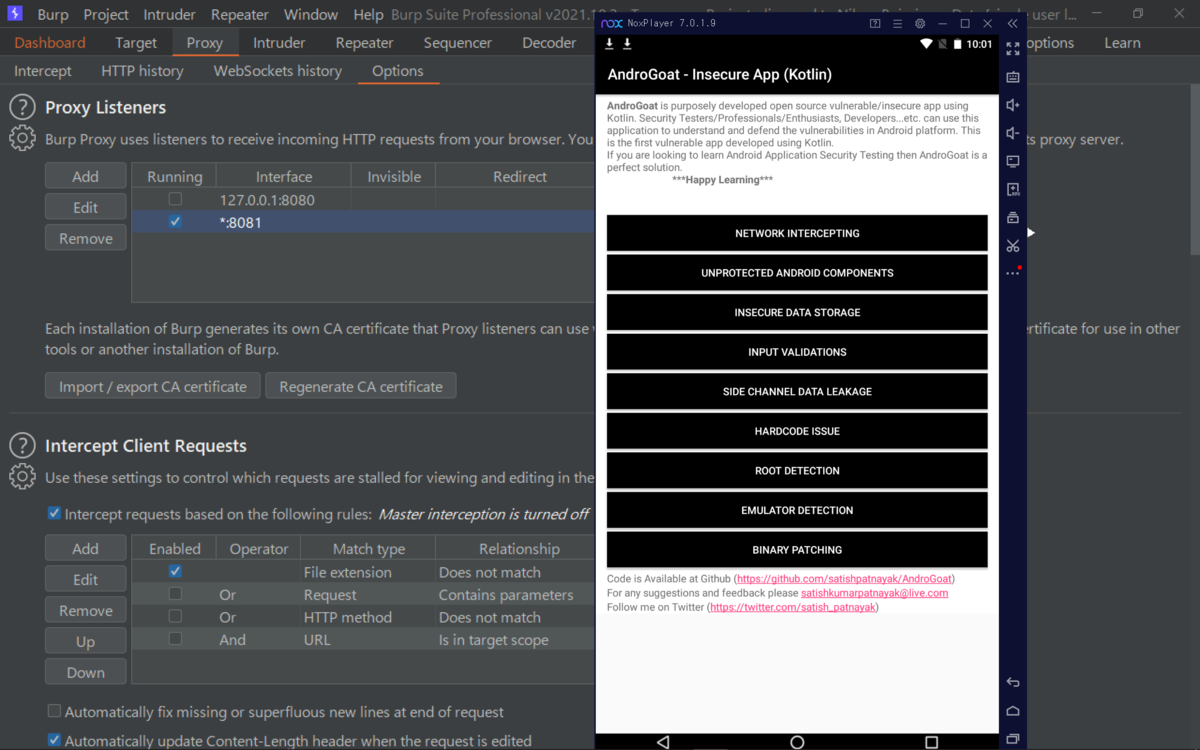Switch to the Target tab
The image size is (1200, 750).
coord(136,43)
